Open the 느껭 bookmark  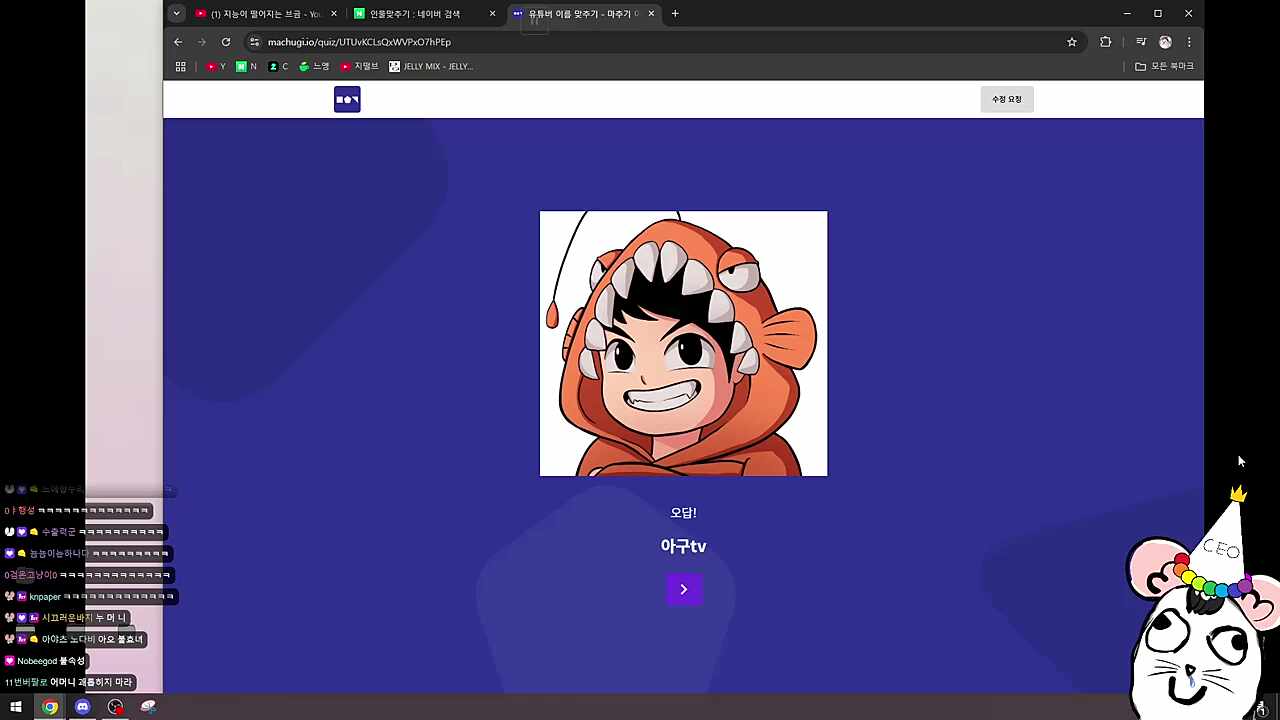click(x=314, y=67)
